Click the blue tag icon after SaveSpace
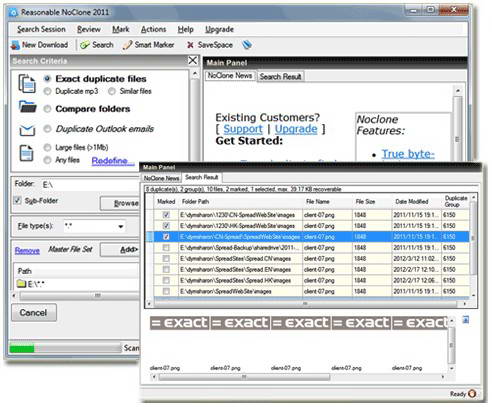This screenshot has height=407, width=492. pyautogui.click(x=247, y=45)
